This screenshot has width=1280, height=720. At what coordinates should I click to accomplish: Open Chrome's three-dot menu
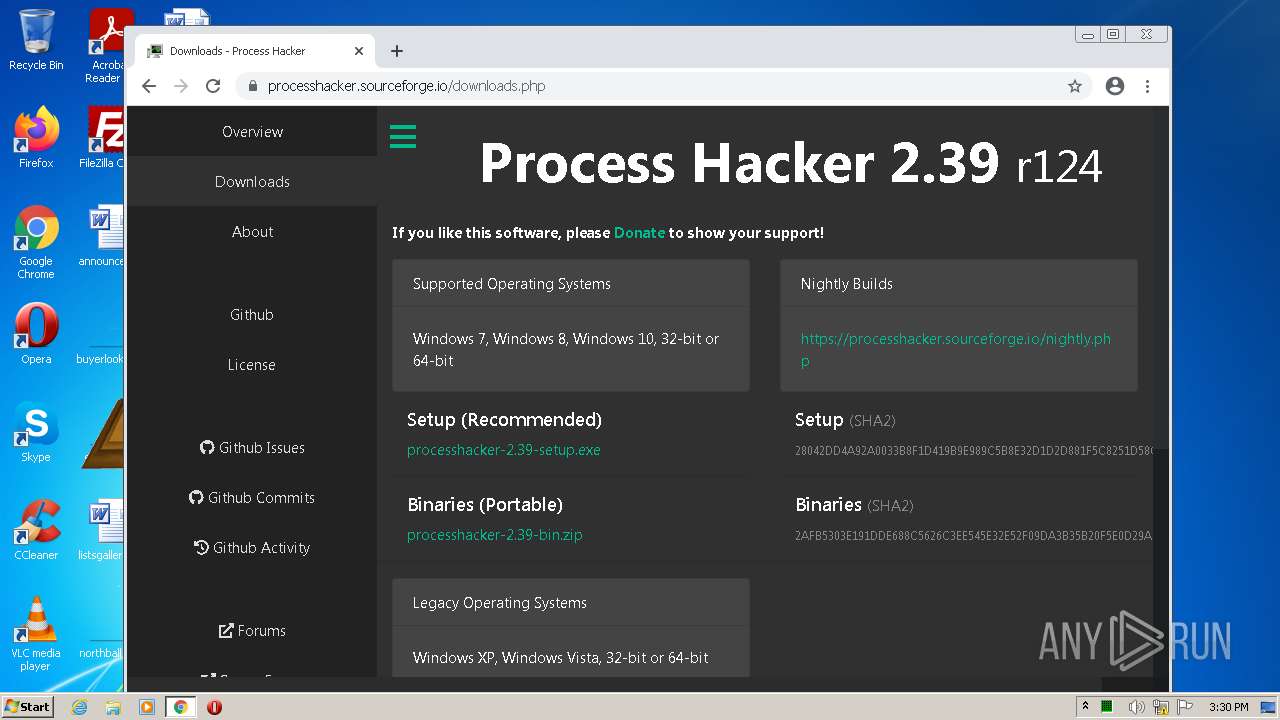click(x=1147, y=86)
